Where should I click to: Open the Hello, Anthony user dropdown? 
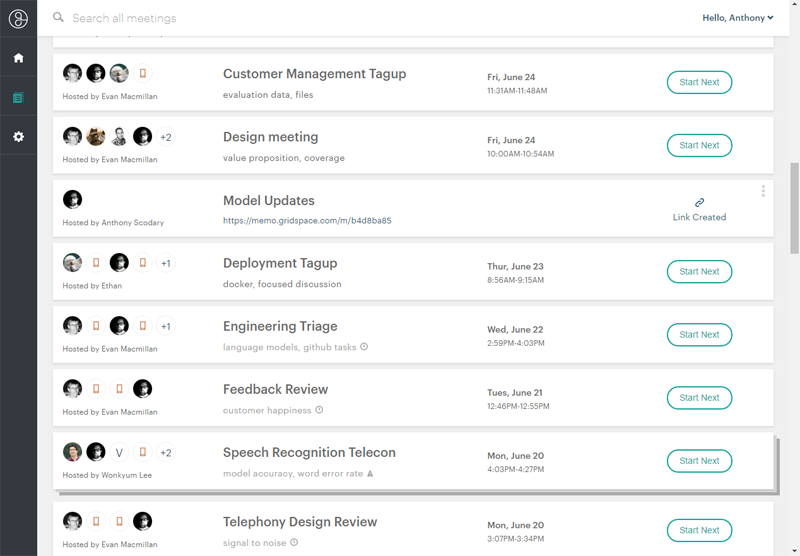[x=738, y=18]
